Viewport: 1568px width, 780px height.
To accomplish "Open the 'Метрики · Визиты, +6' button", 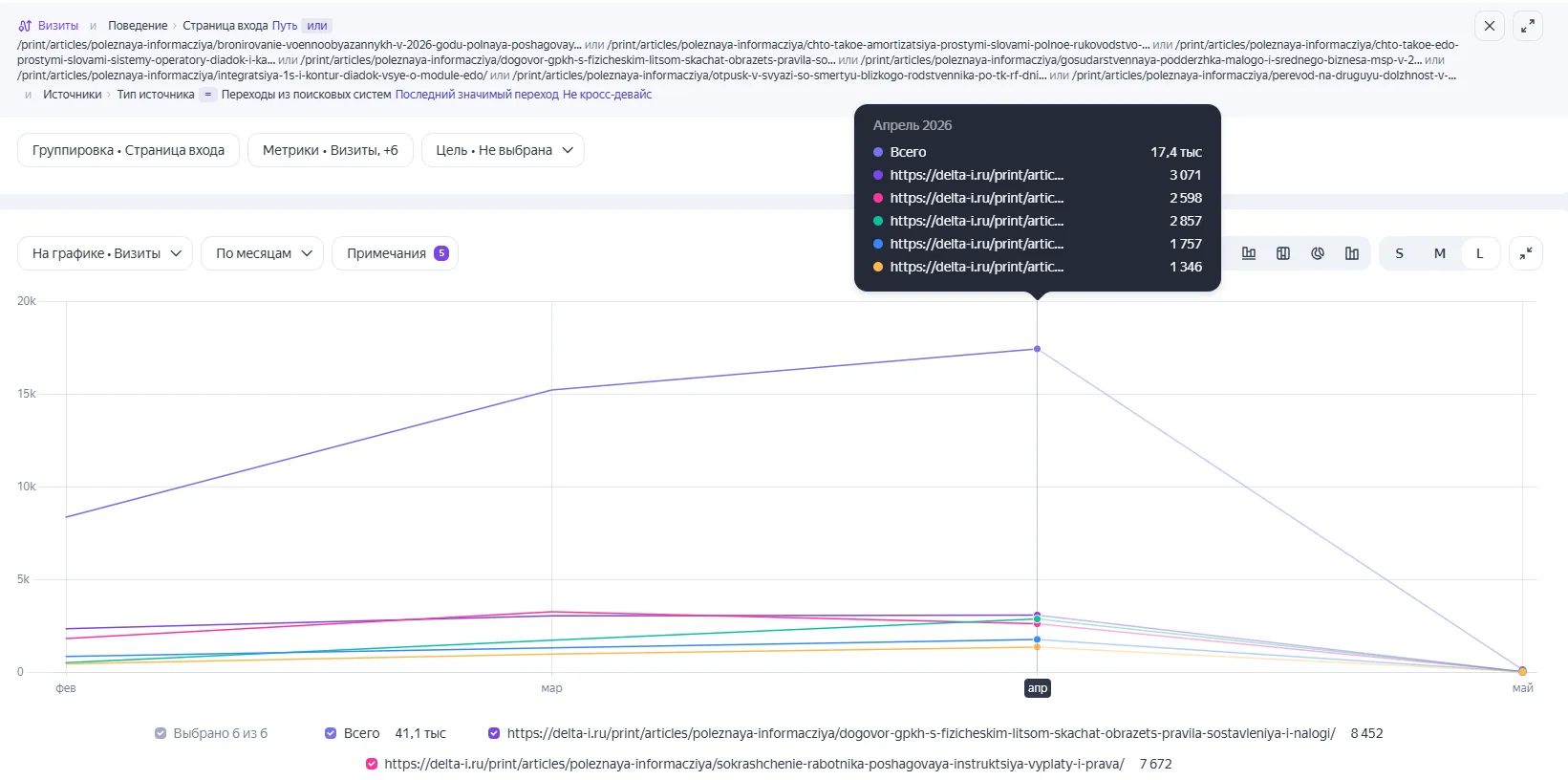I will click(x=331, y=150).
